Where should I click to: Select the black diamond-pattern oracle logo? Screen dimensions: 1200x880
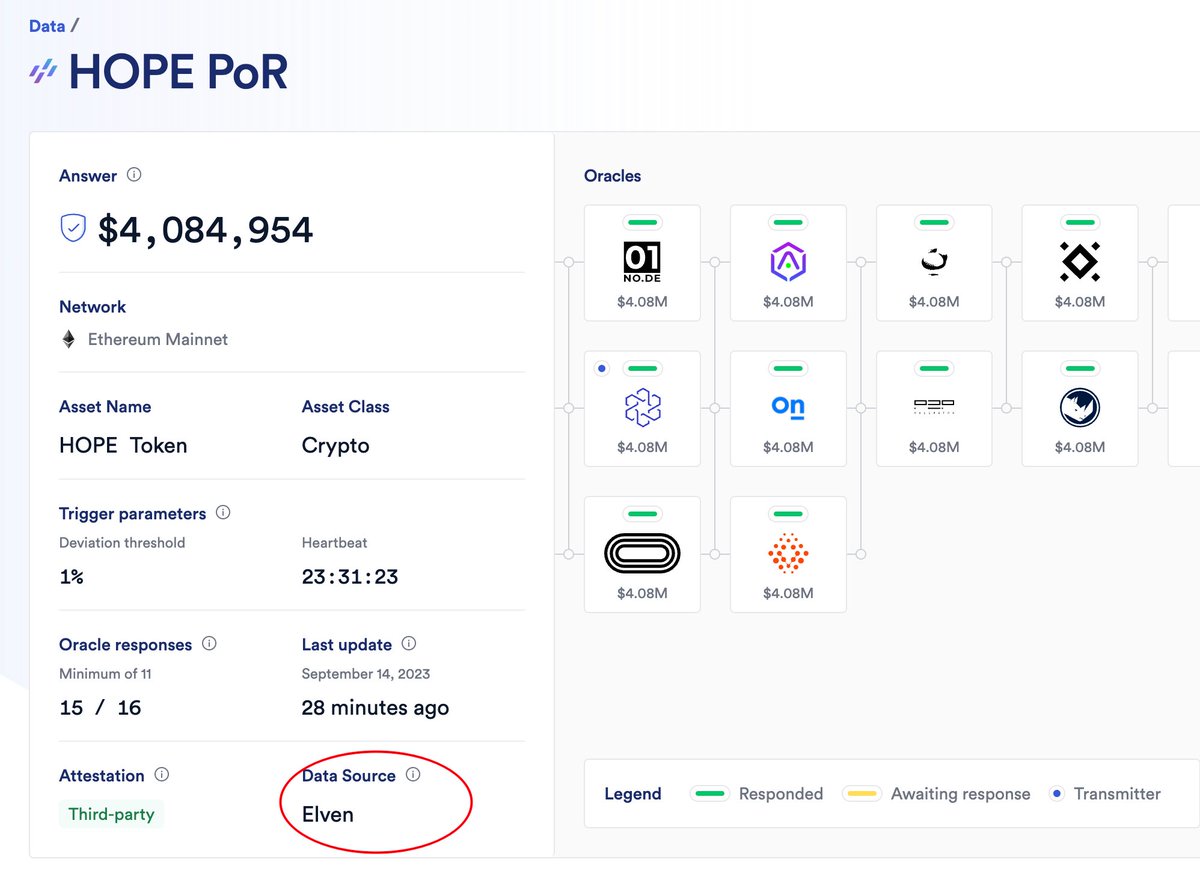coord(1080,262)
